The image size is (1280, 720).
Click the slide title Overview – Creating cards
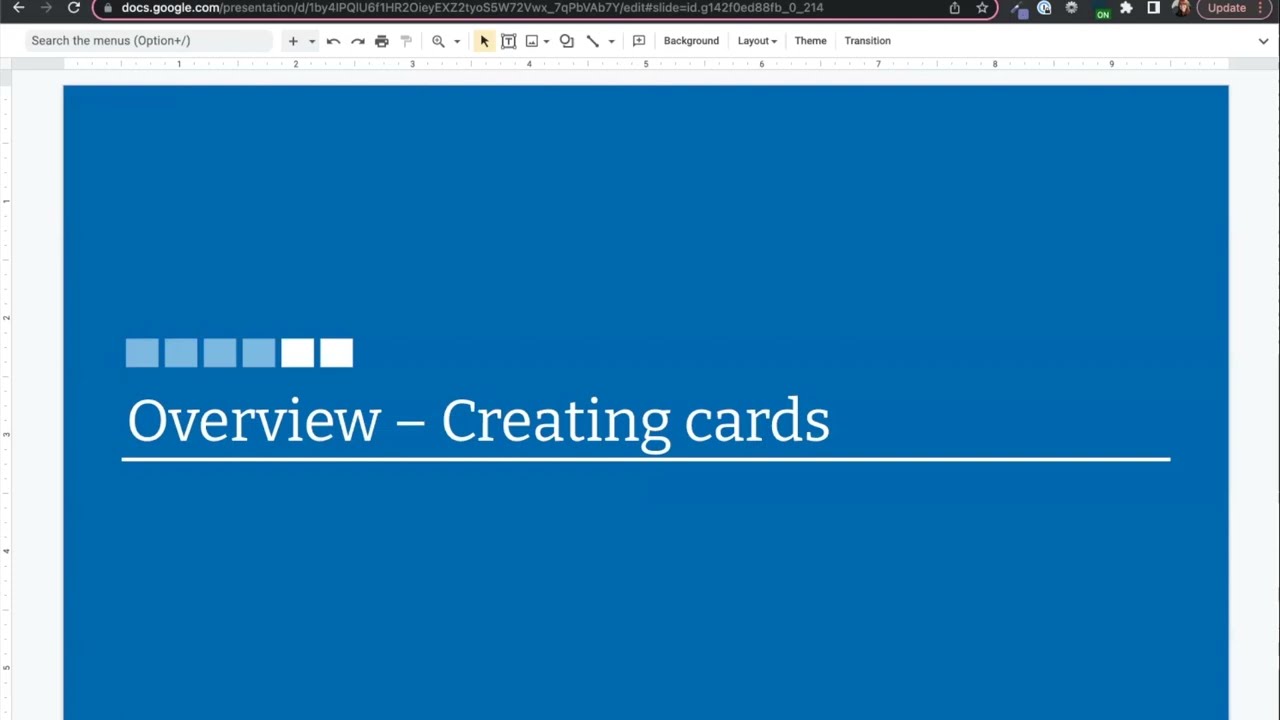click(x=478, y=420)
